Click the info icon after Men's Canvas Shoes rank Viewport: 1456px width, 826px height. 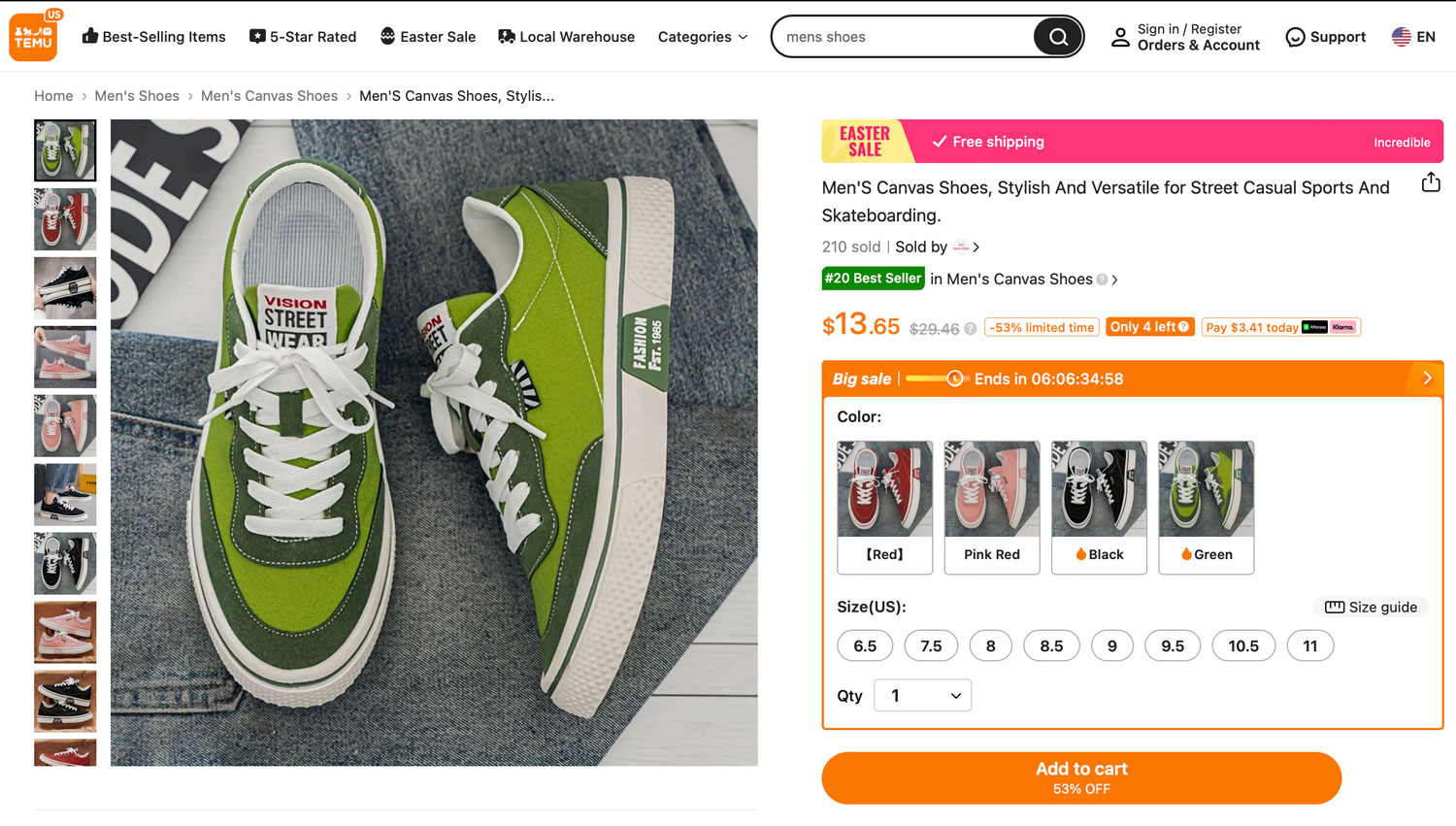(x=1102, y=280)
